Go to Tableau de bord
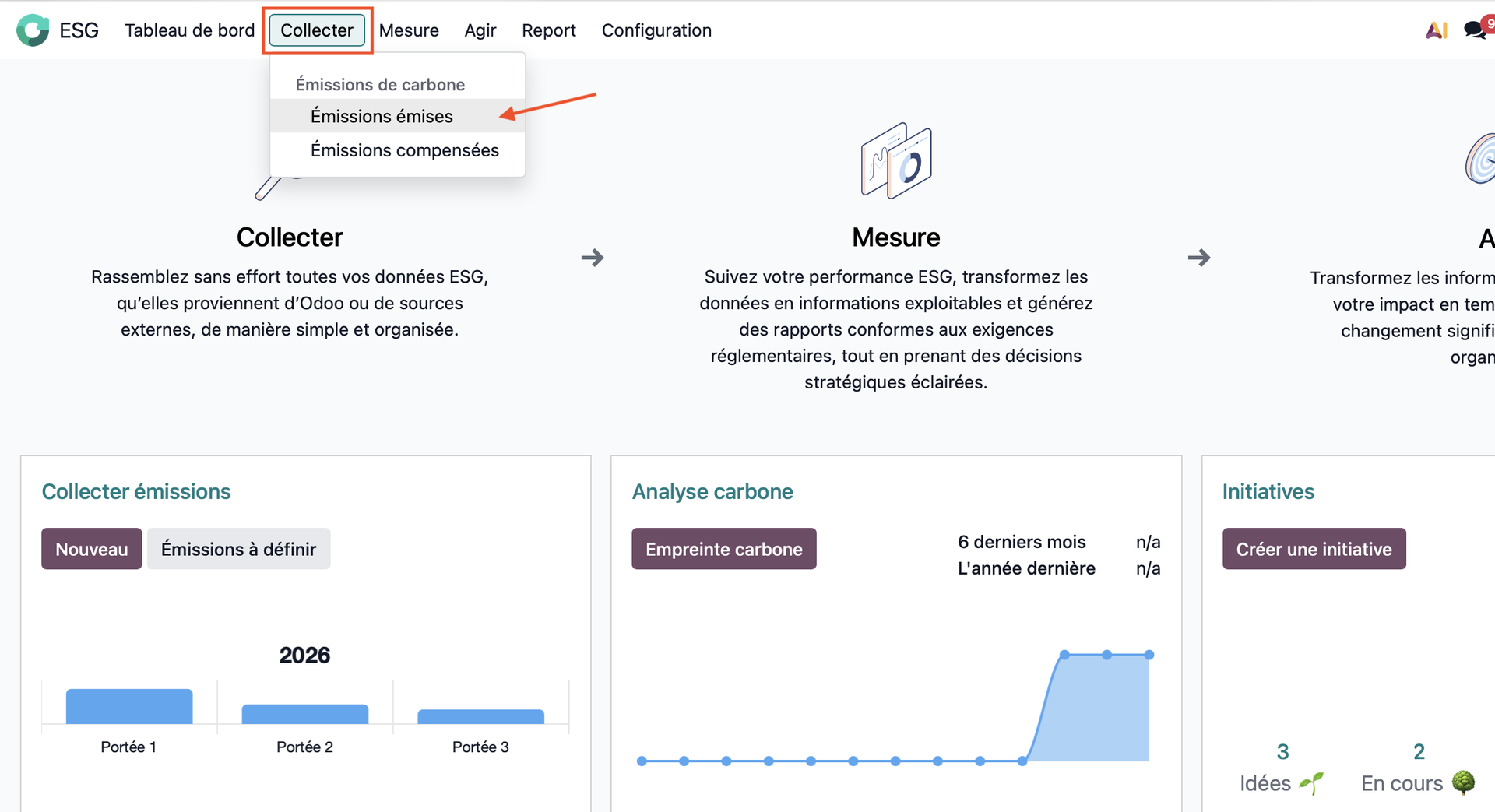 point(189,30)
